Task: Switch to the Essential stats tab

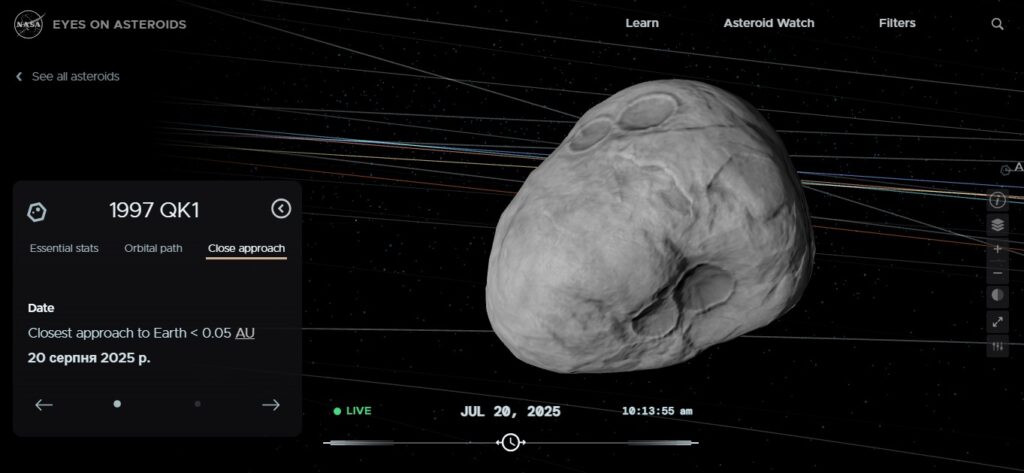Action: point(64,248)
